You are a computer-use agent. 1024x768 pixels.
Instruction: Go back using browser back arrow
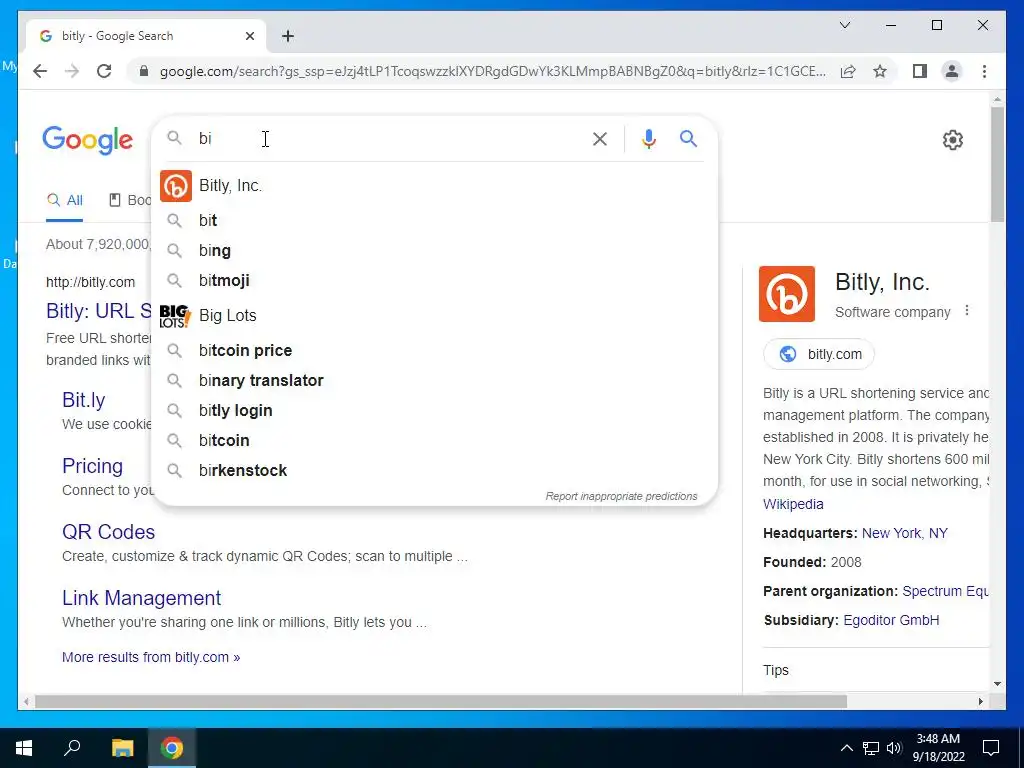click(40, 71)
